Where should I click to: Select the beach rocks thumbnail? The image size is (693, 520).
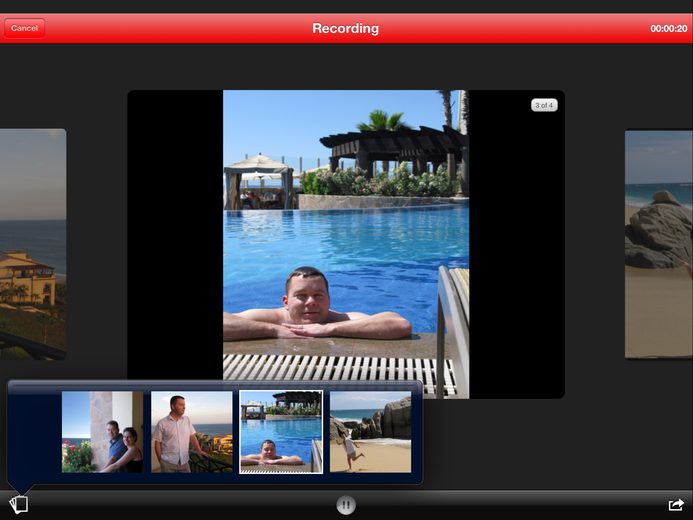[x=370, y=432]
